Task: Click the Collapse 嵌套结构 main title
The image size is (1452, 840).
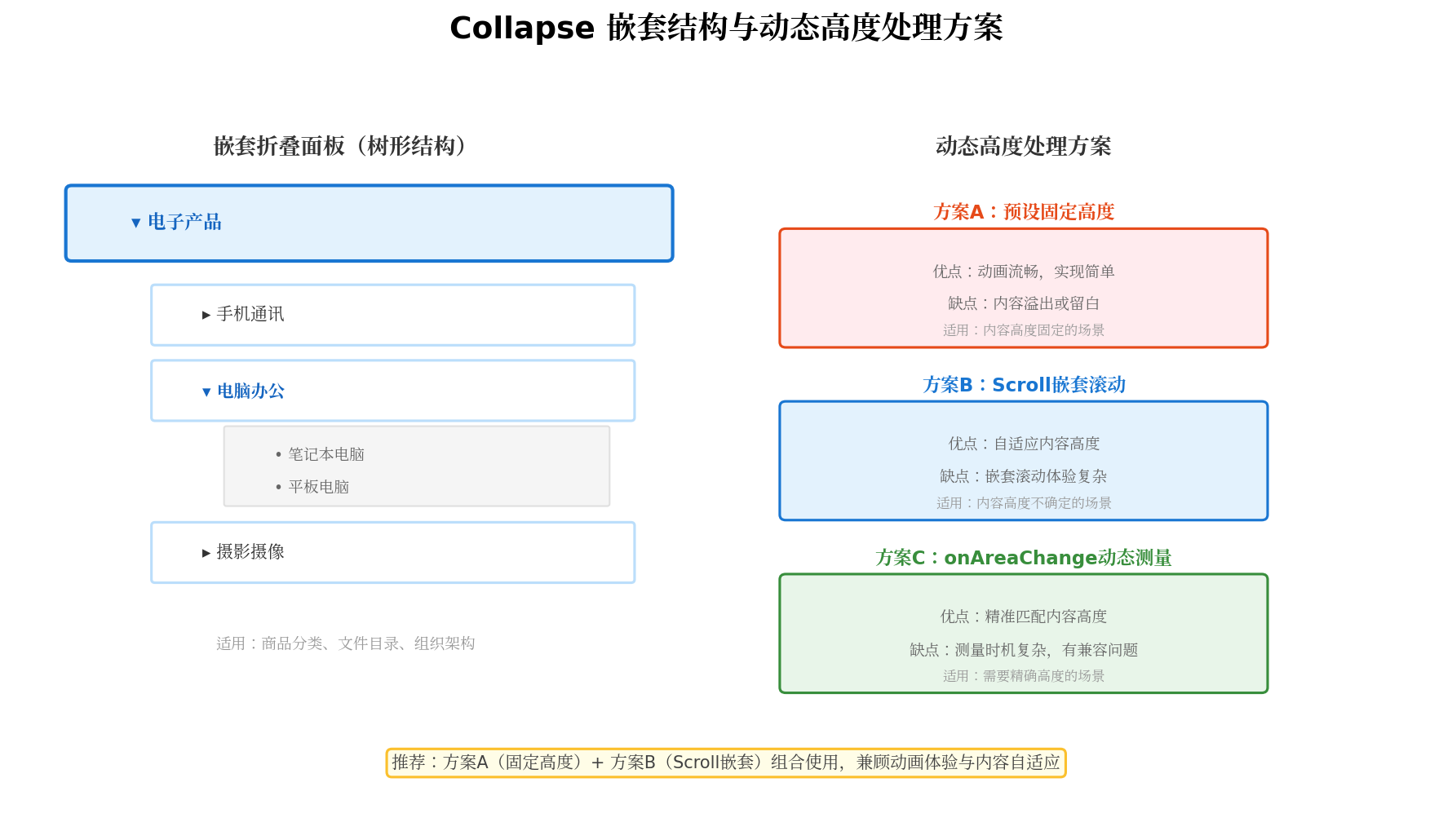Action: pyautogui.click(x=726, y=28)
